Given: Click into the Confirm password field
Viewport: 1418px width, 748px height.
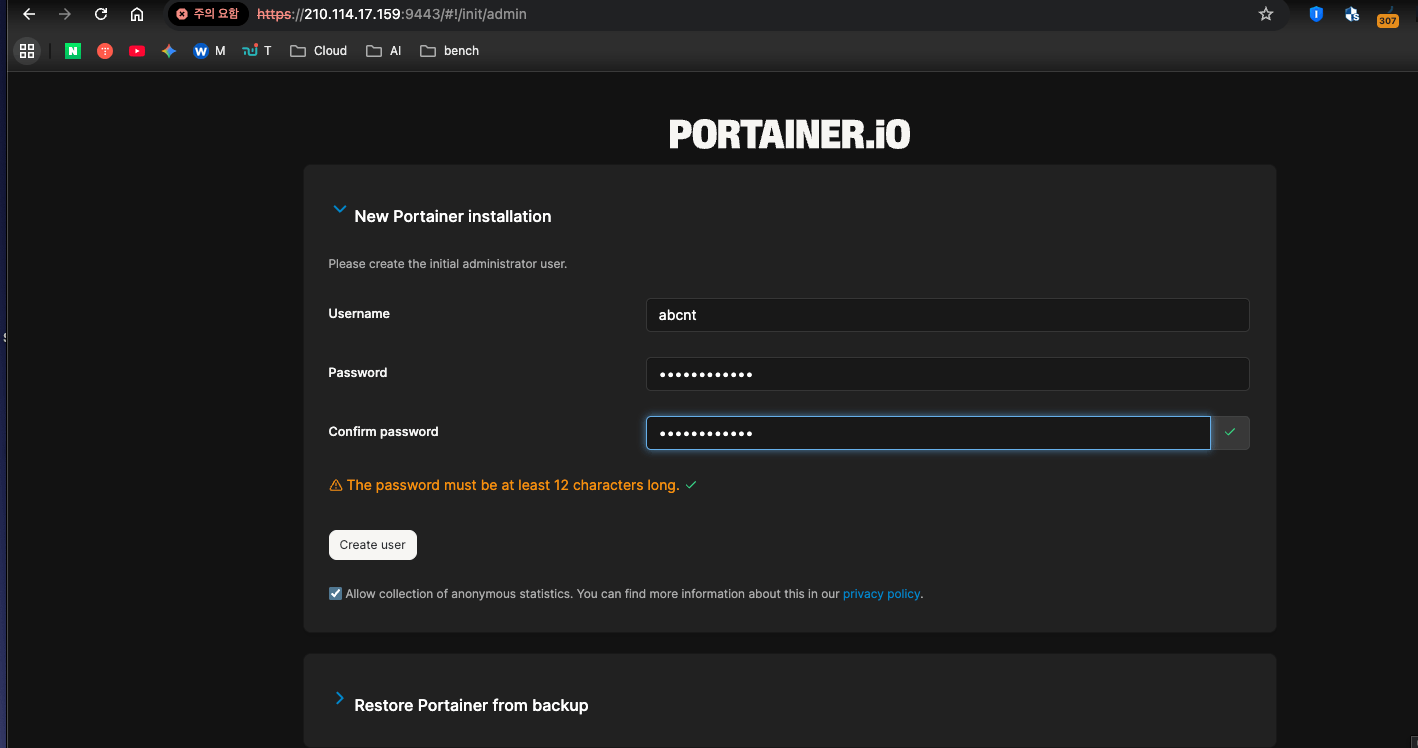Looking at the screenshot, I should tap(928, 433).
